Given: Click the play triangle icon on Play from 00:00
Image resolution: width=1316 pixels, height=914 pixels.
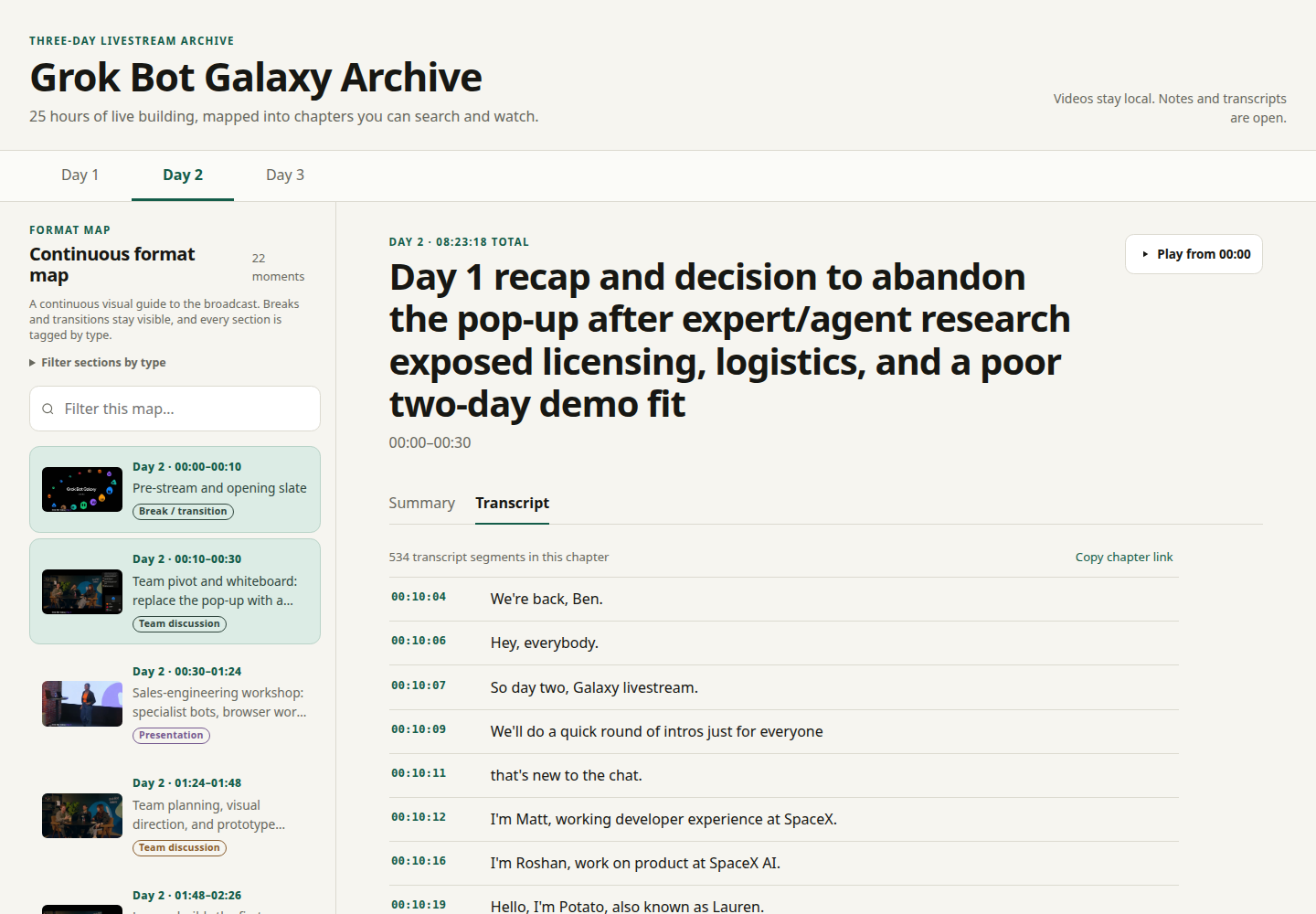Looking at the screenshot, I should [x=1145, y=254].
